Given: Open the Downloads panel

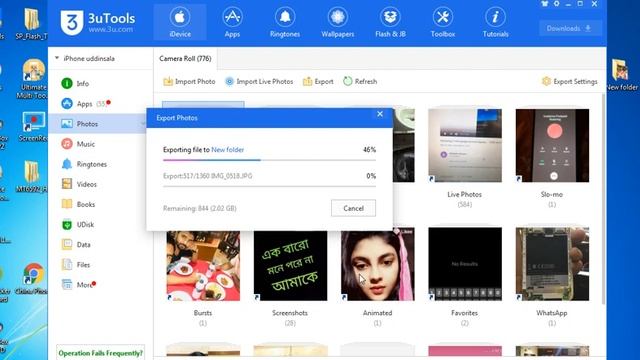Looking at the screenshot, I should [x=570, y=28].
